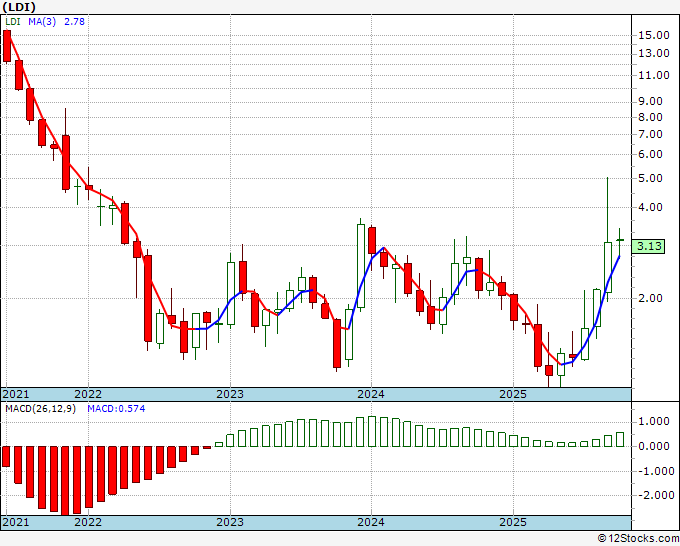680x546 pixels.
Task: Click the 2021 label on price chart axis
Action: click(x=16, y=394)
